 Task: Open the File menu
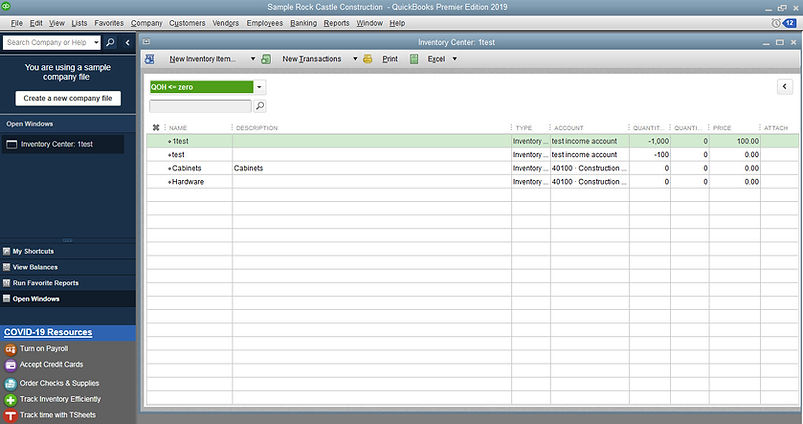pos(16,23)
